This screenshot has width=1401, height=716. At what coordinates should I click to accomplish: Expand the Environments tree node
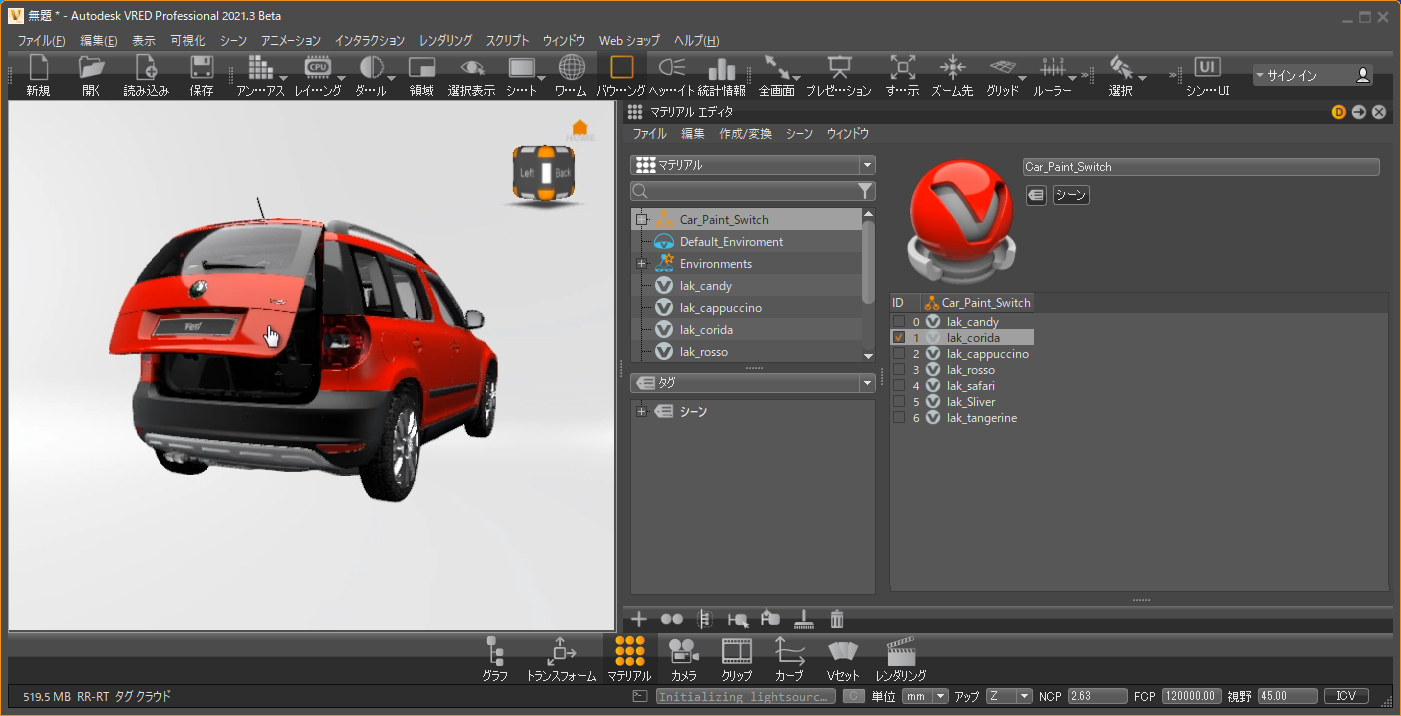point(642,264)
